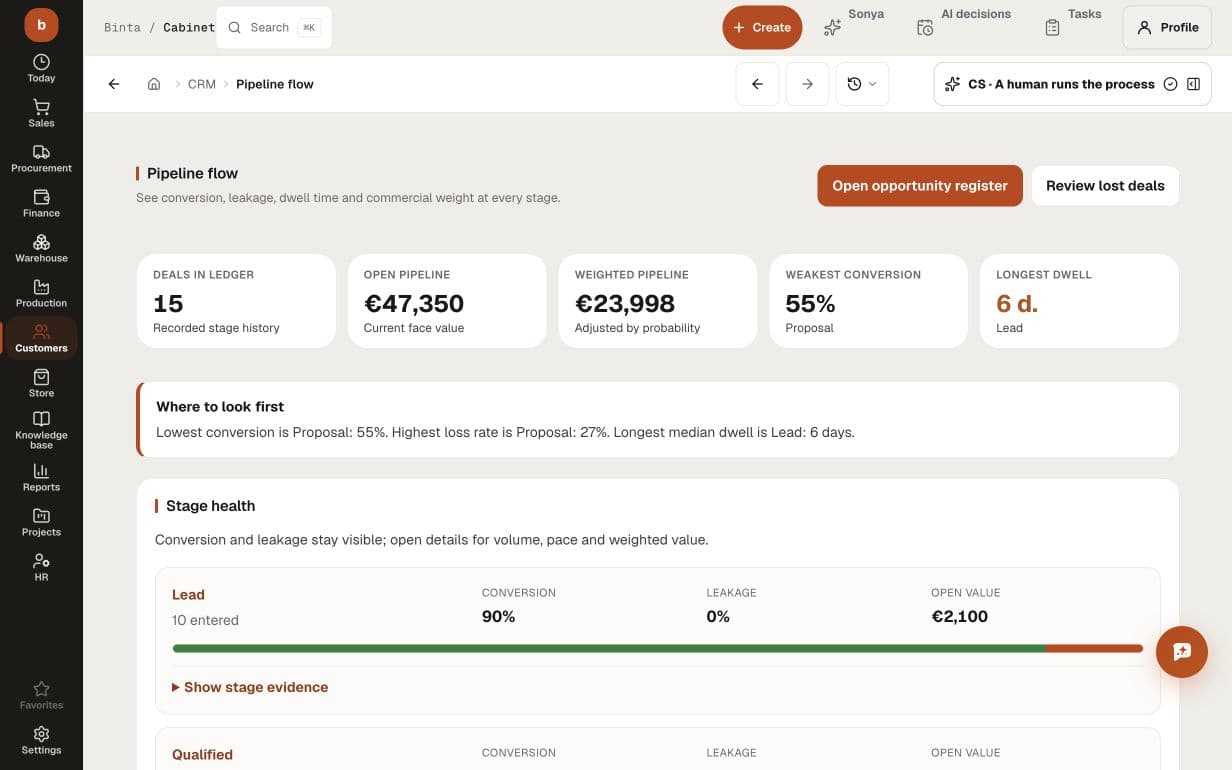
Task: Open Store in the sidebar
Action: click(41, 383)
